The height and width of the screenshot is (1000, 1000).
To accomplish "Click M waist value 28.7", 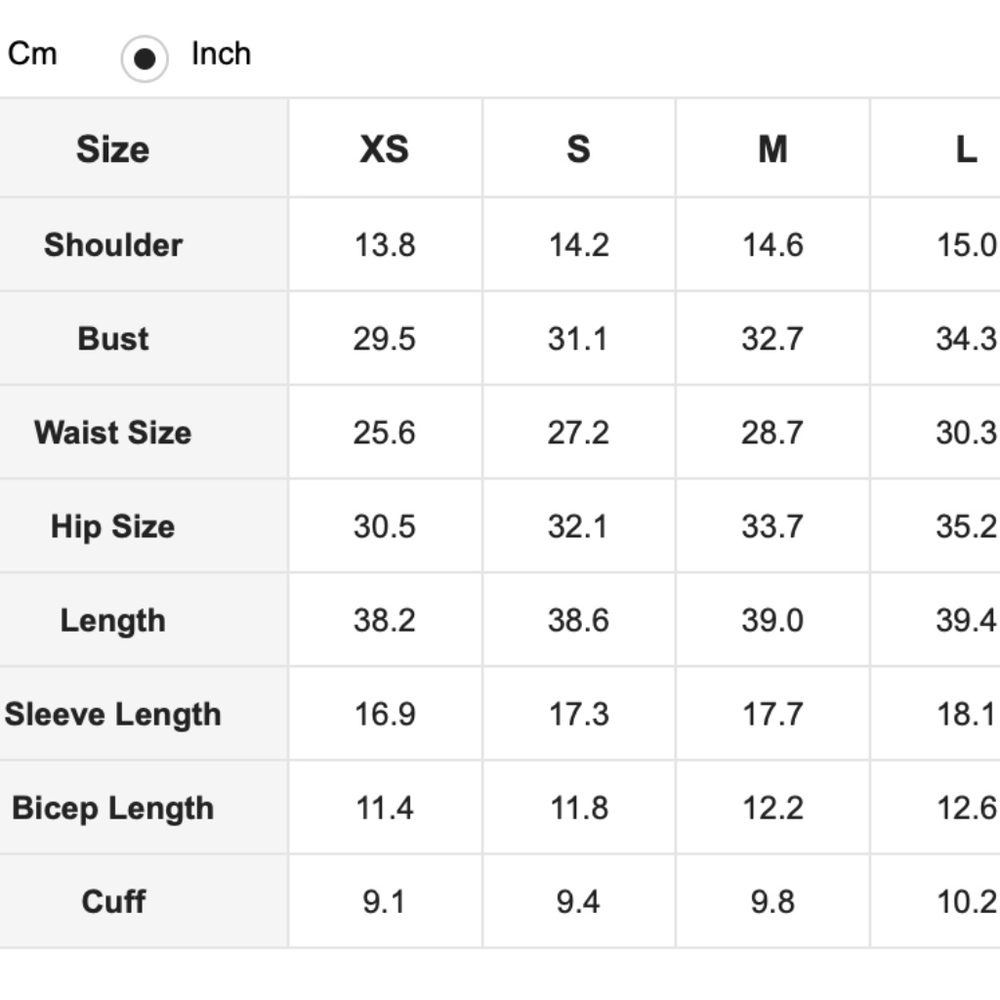I will [x=772, y=432].
